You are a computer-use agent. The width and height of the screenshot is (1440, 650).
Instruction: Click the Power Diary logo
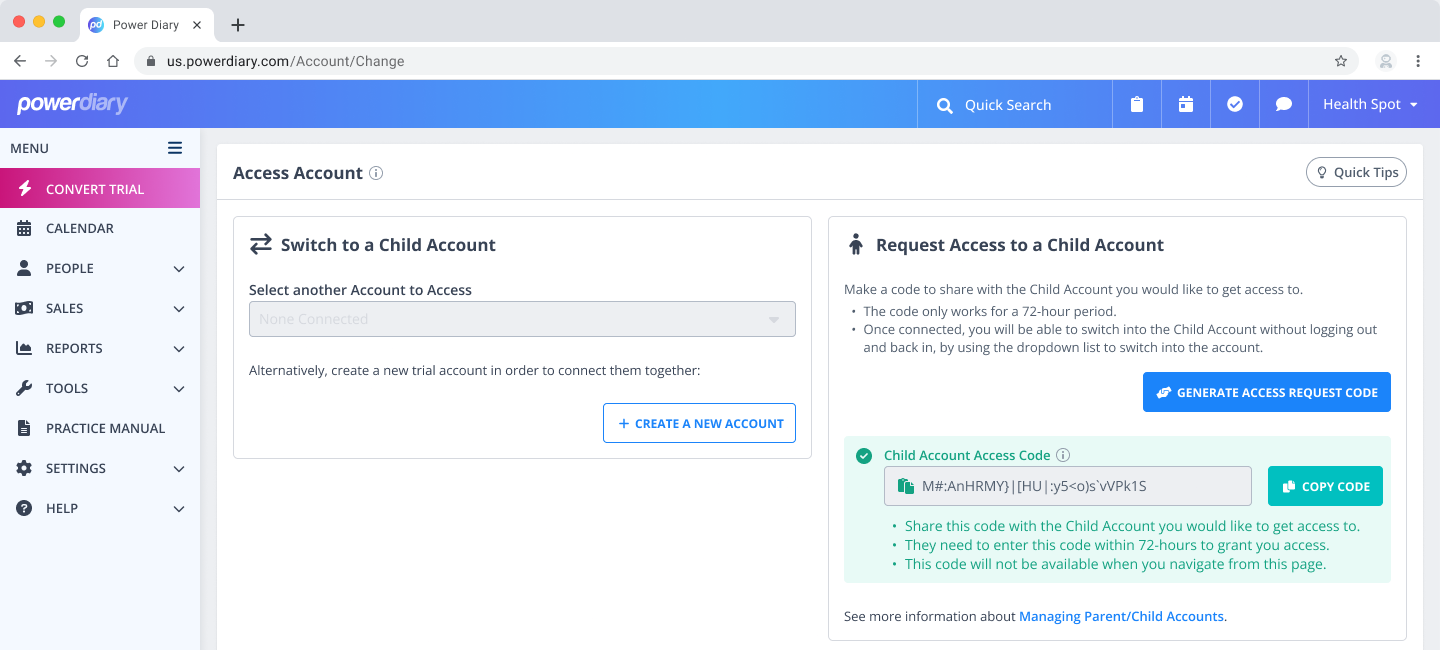tap(72, 104)
